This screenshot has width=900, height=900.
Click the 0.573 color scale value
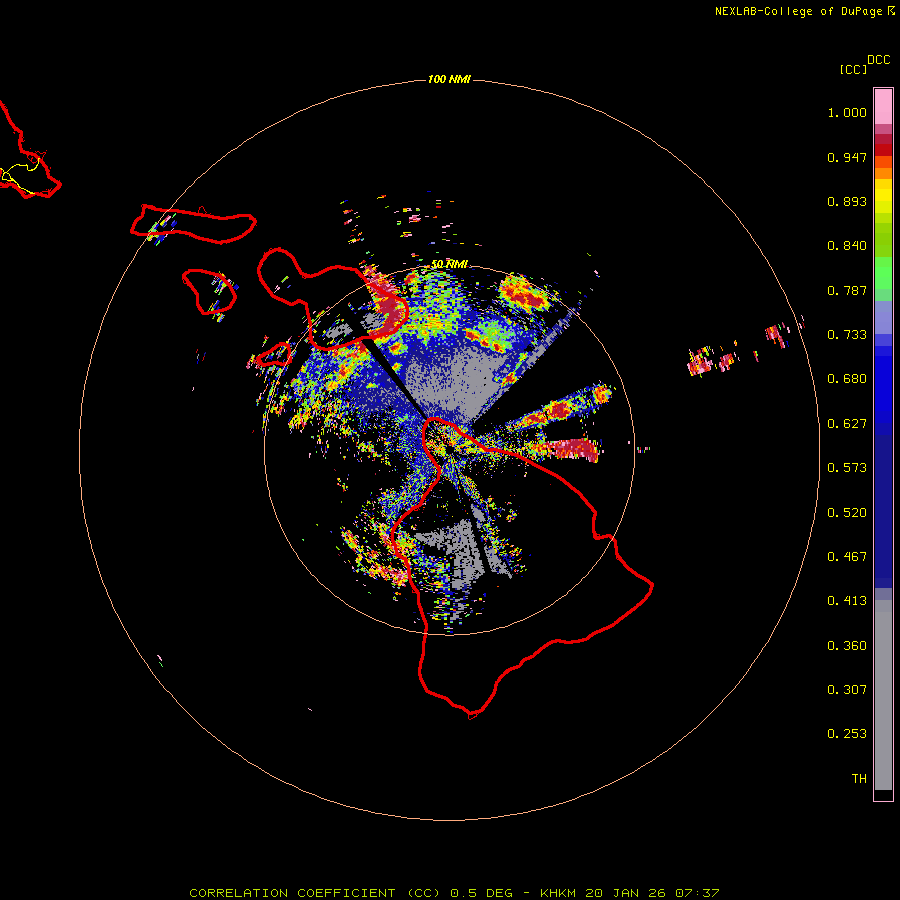[847, 468]
